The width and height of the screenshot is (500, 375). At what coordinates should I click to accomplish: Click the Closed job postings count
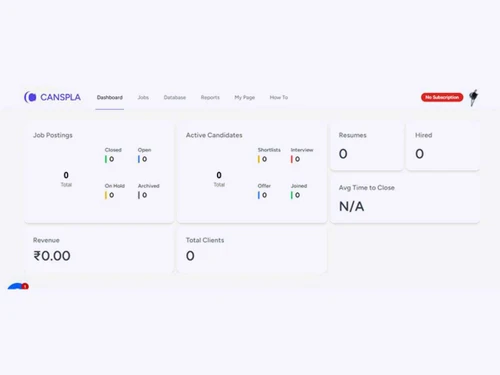[112, 159]
